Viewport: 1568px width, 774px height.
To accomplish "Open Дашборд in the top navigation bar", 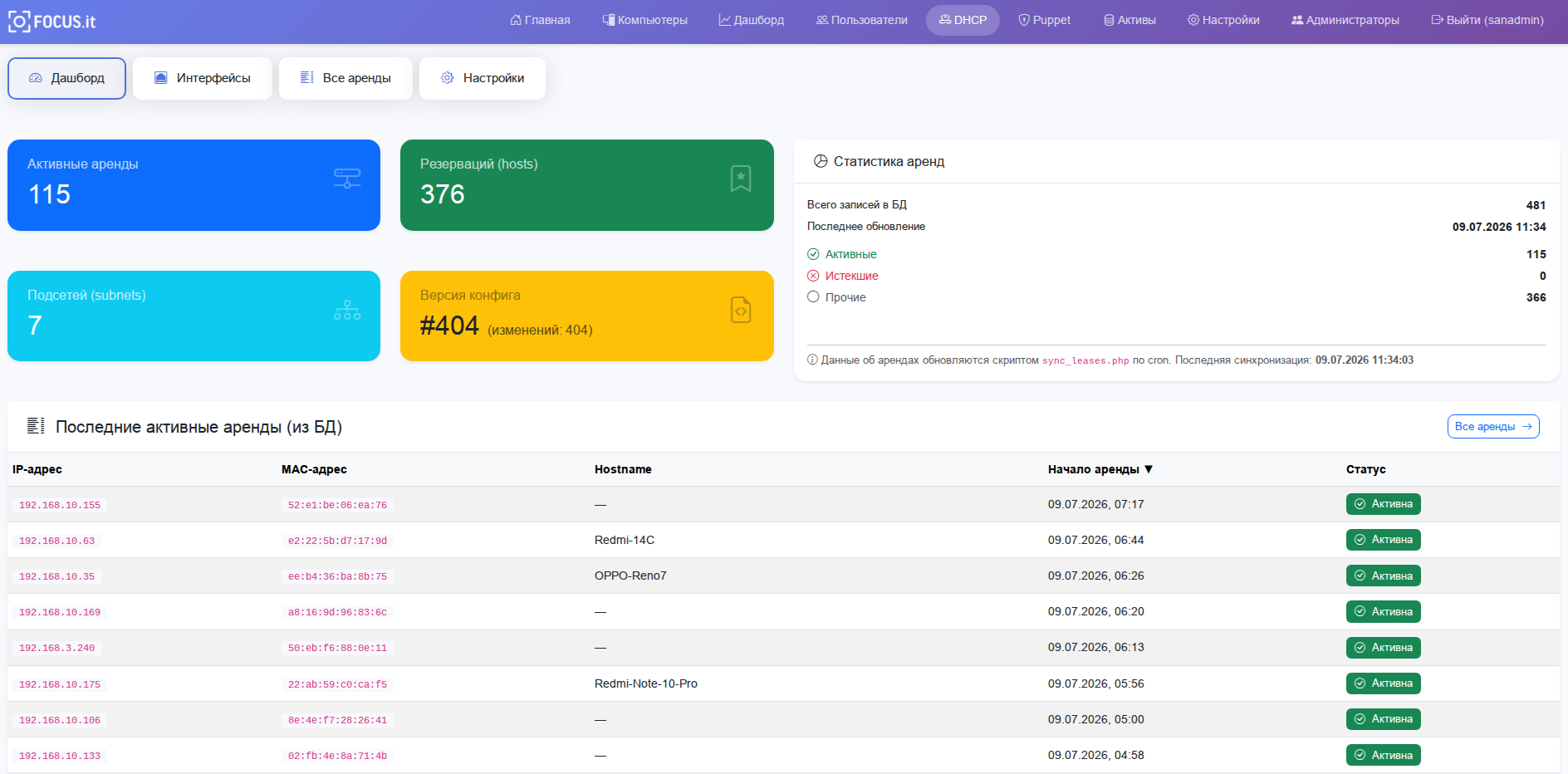I will pyautogui.click(x=752, y=20).
